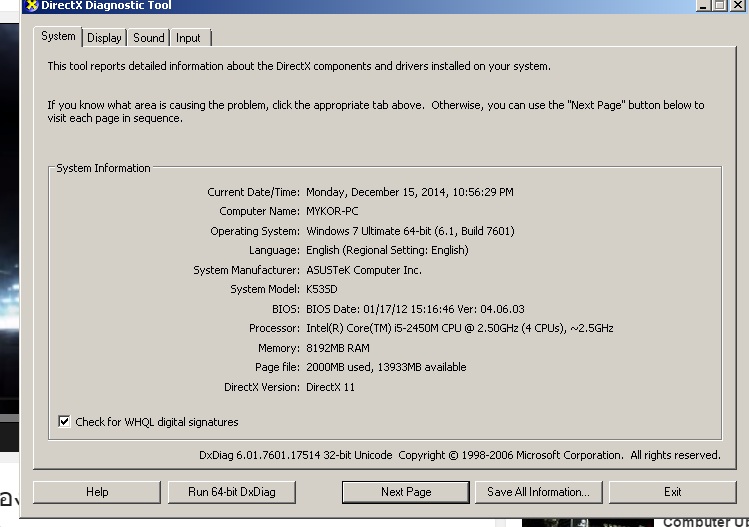Click the 8192MB RAM value
The width and height of the screenshot is (749, 527).
click(338, 348)
